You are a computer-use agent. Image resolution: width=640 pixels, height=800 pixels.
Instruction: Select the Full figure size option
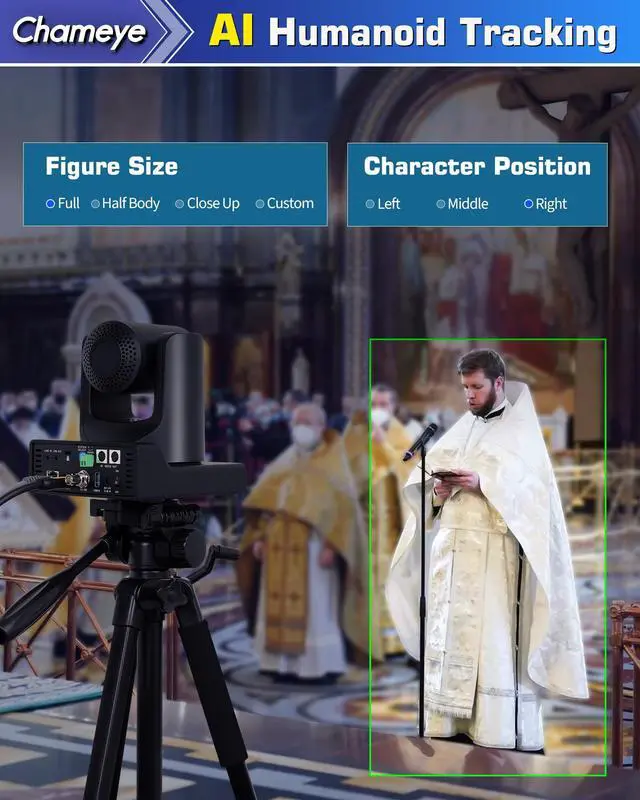point(51,203)
